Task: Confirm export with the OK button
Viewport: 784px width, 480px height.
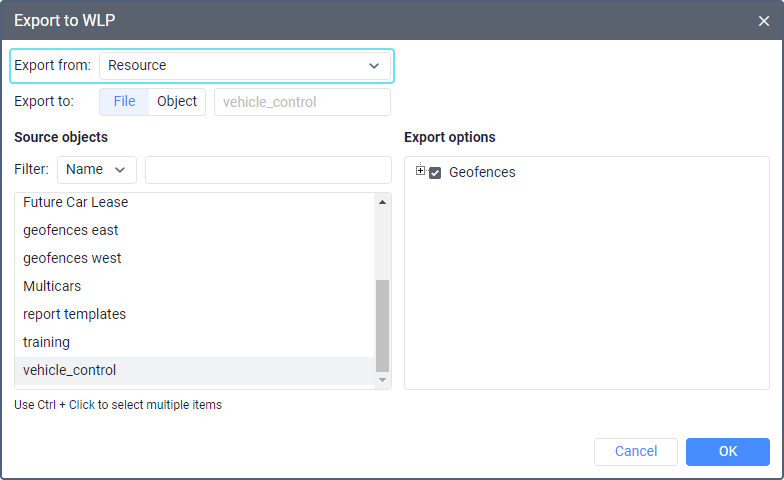Action: tap(727, 452)
